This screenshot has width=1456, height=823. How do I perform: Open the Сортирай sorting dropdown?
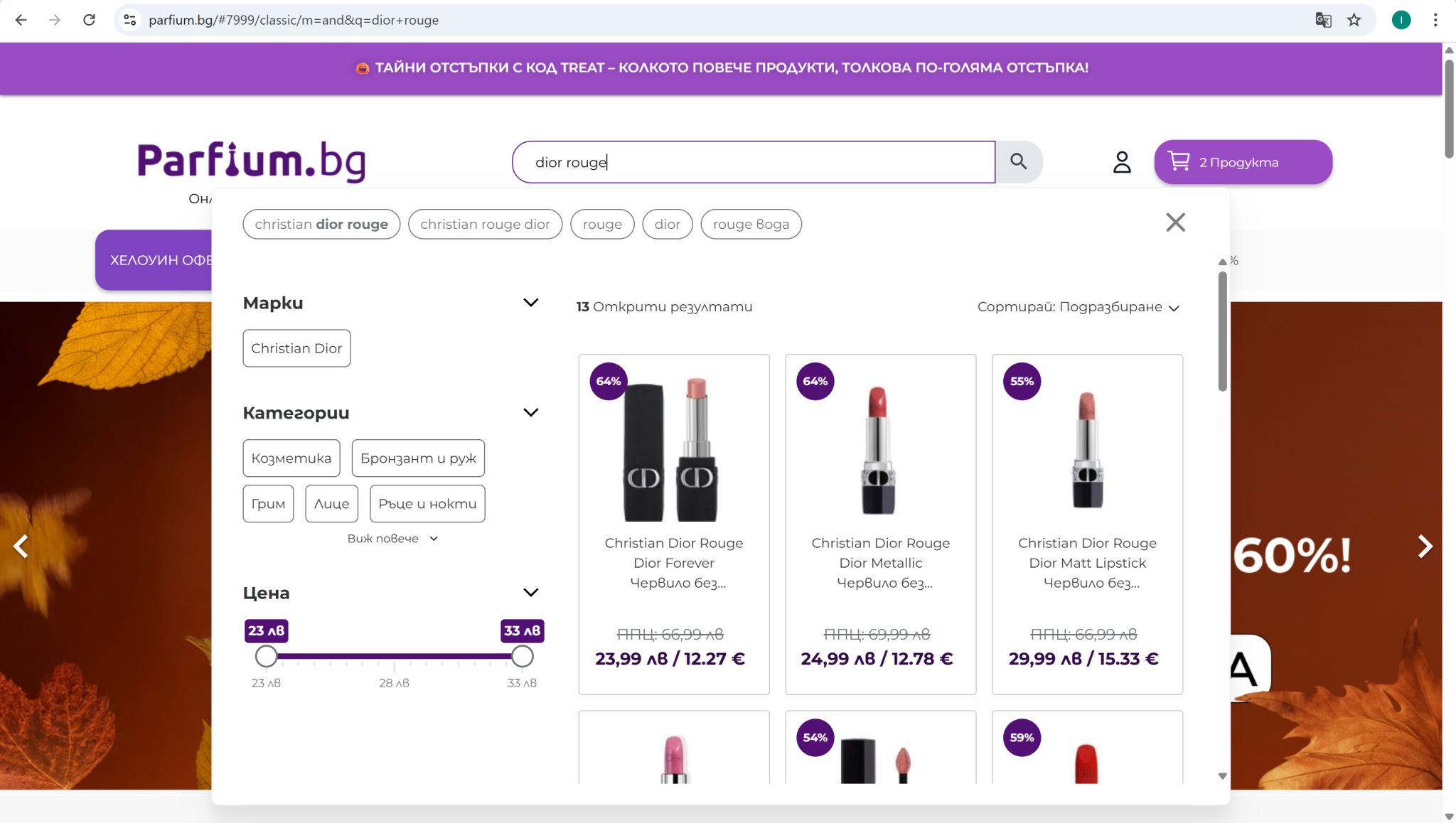coord(1078,307)
